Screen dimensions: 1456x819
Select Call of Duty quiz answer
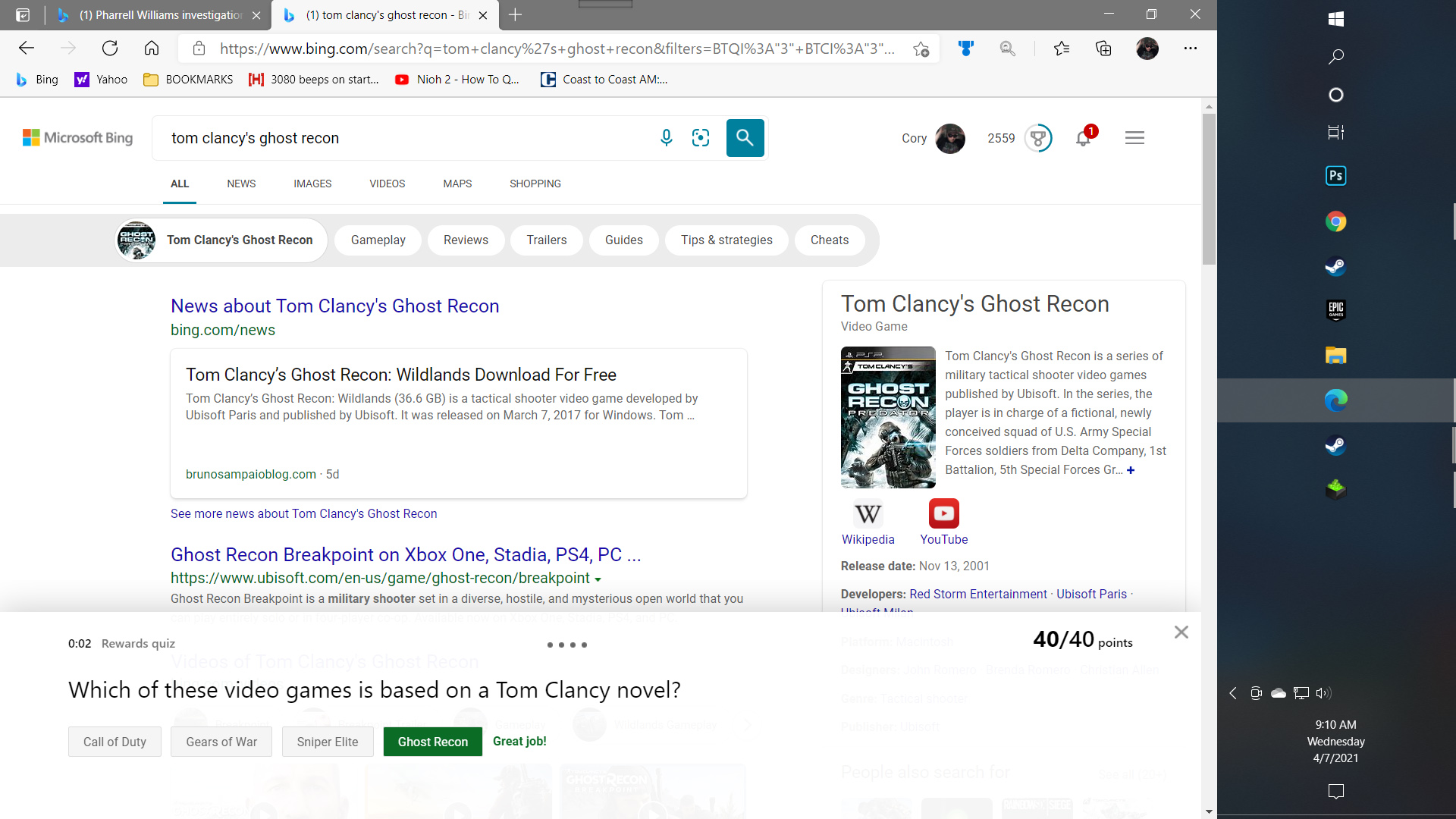click(x=115, y=742)
